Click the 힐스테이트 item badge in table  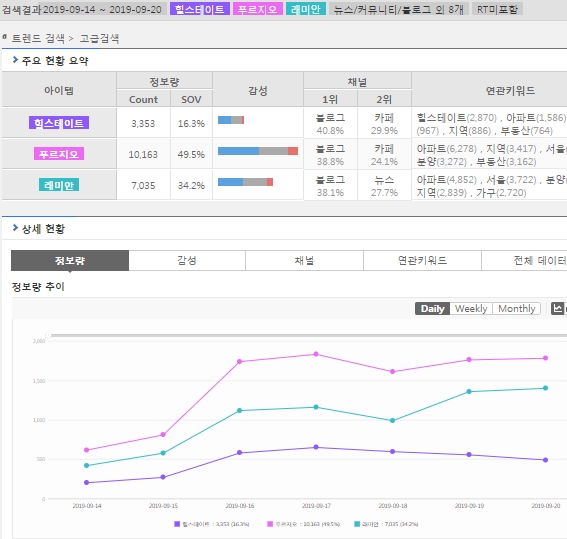pos(59,123)
